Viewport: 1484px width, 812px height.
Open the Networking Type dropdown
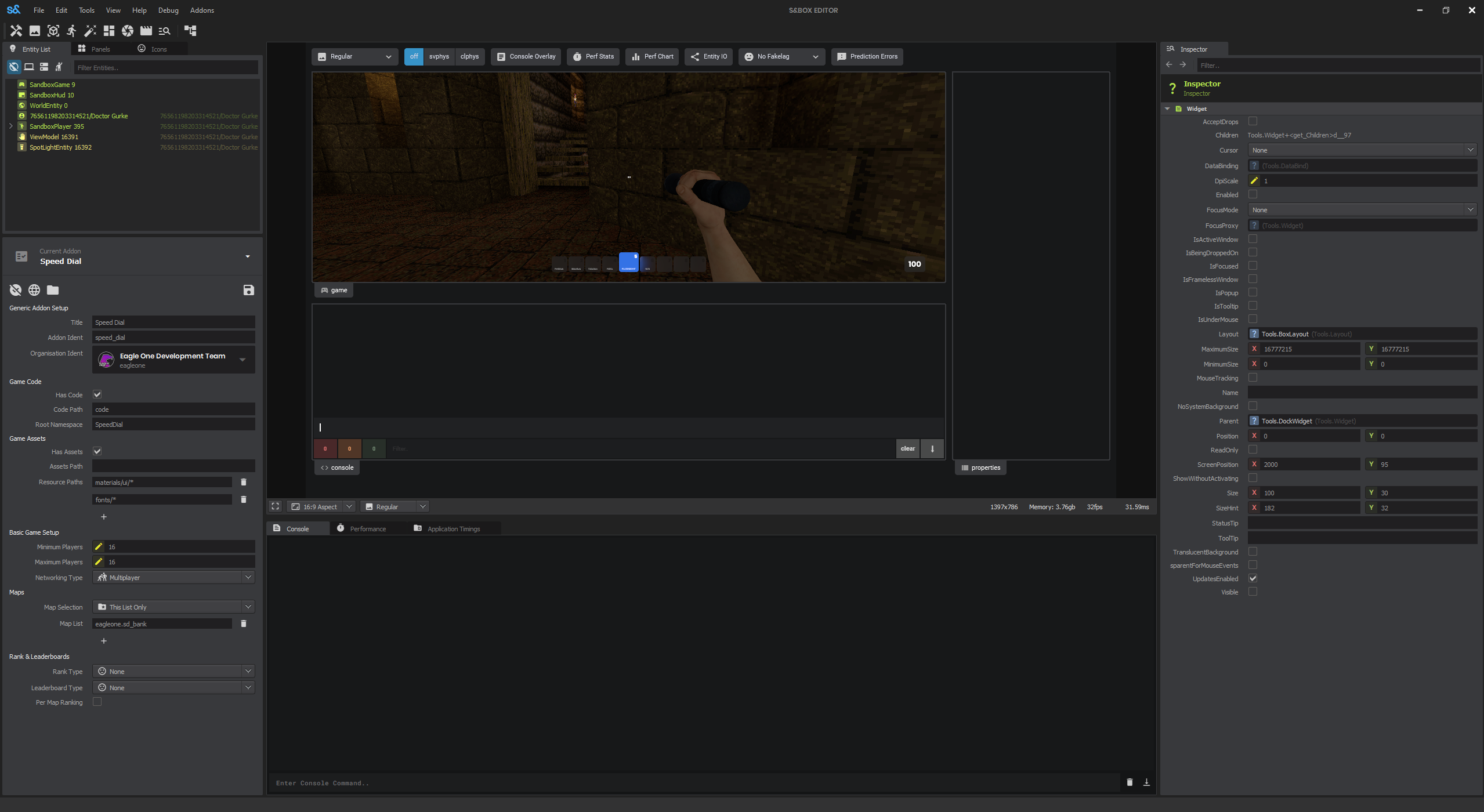point(173,577)
